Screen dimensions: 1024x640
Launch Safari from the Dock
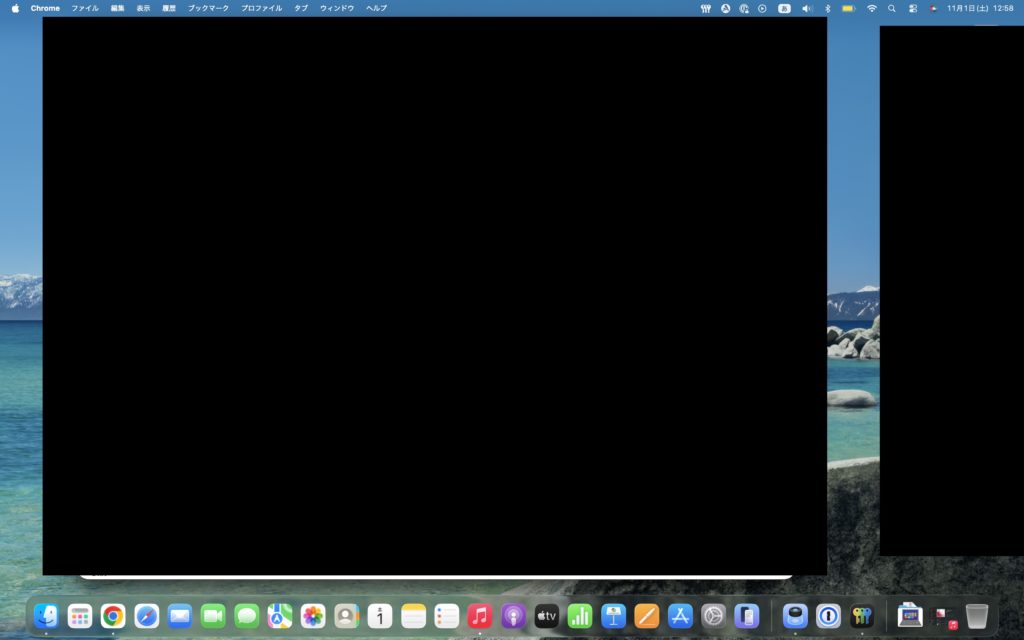147,616
